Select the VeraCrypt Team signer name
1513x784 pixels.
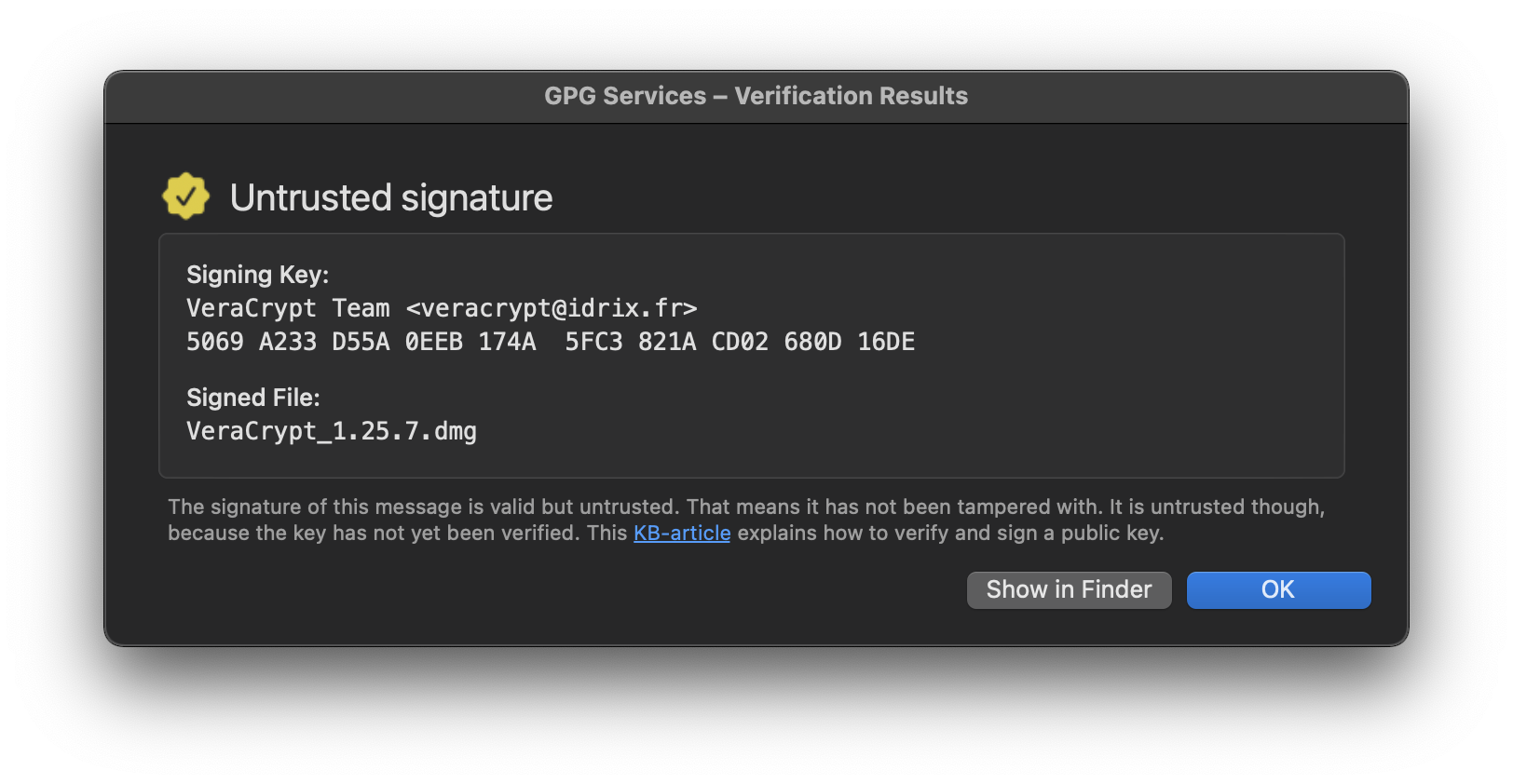pyautogui.click(x=288, y=308)
